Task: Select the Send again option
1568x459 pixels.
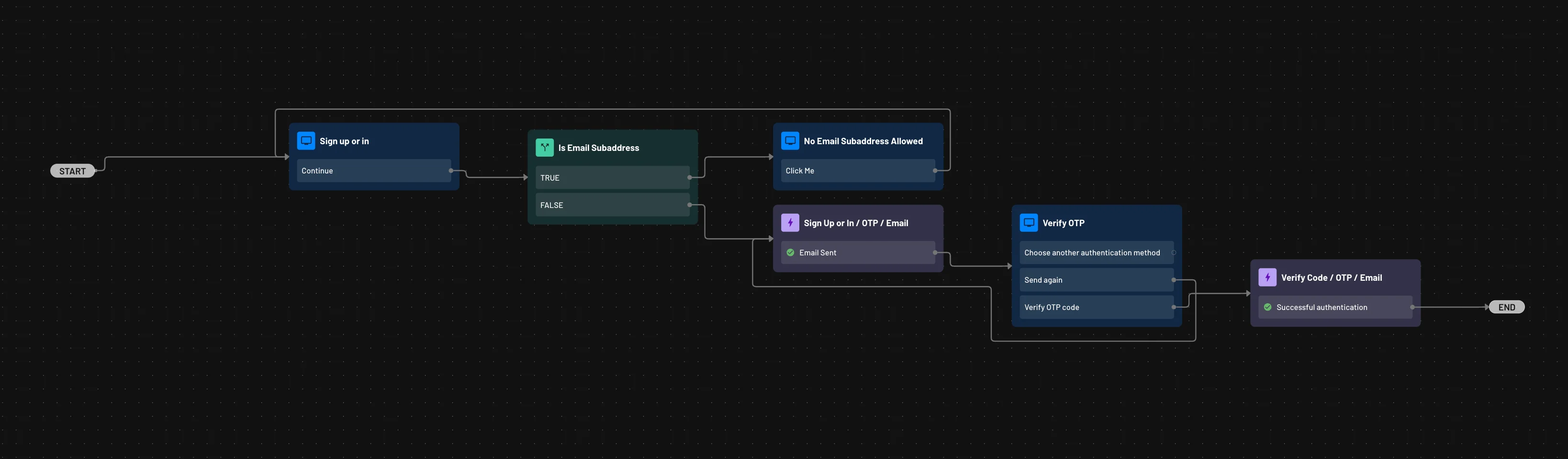Action: [x=1096, y=279]
